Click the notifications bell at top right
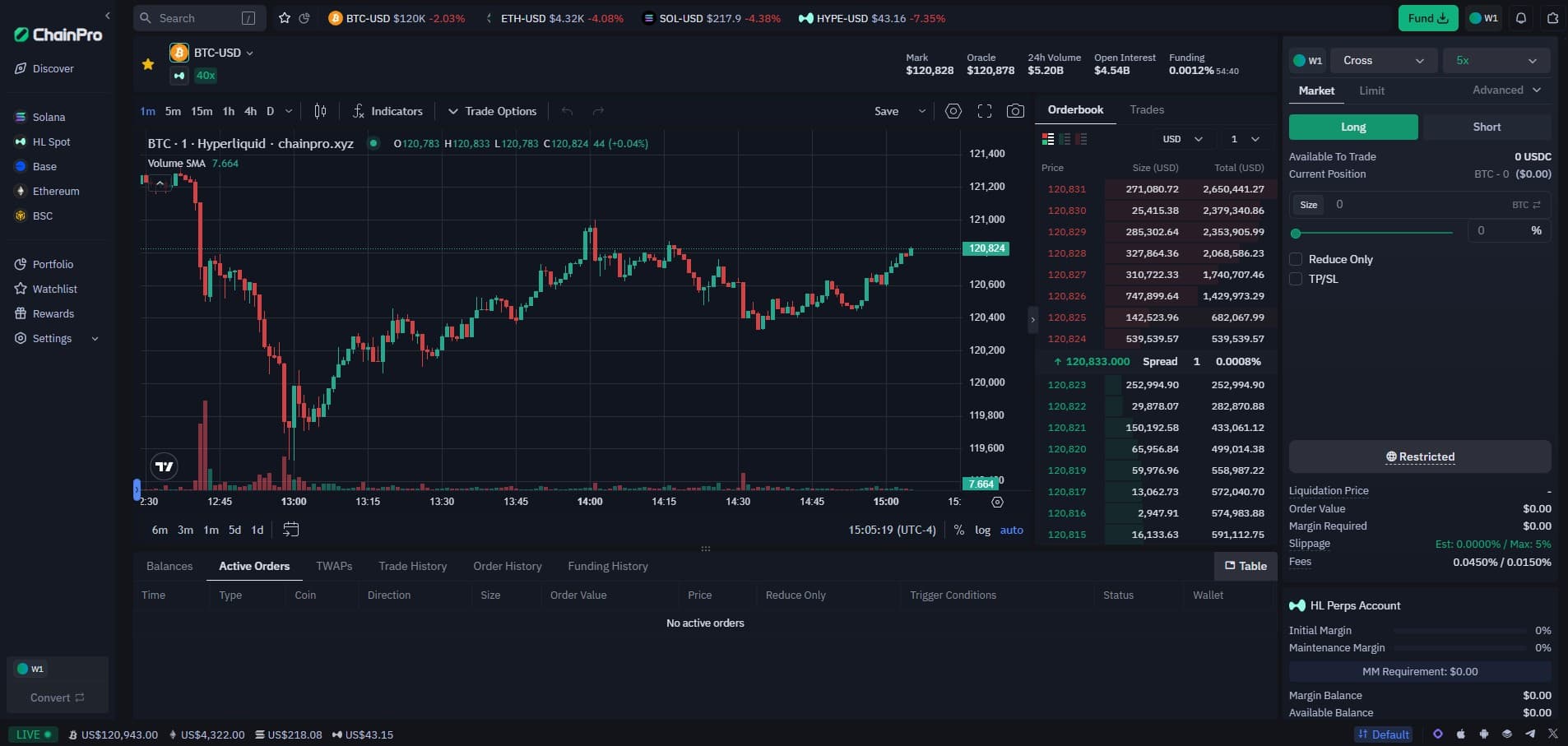 tap(1520, 18)
